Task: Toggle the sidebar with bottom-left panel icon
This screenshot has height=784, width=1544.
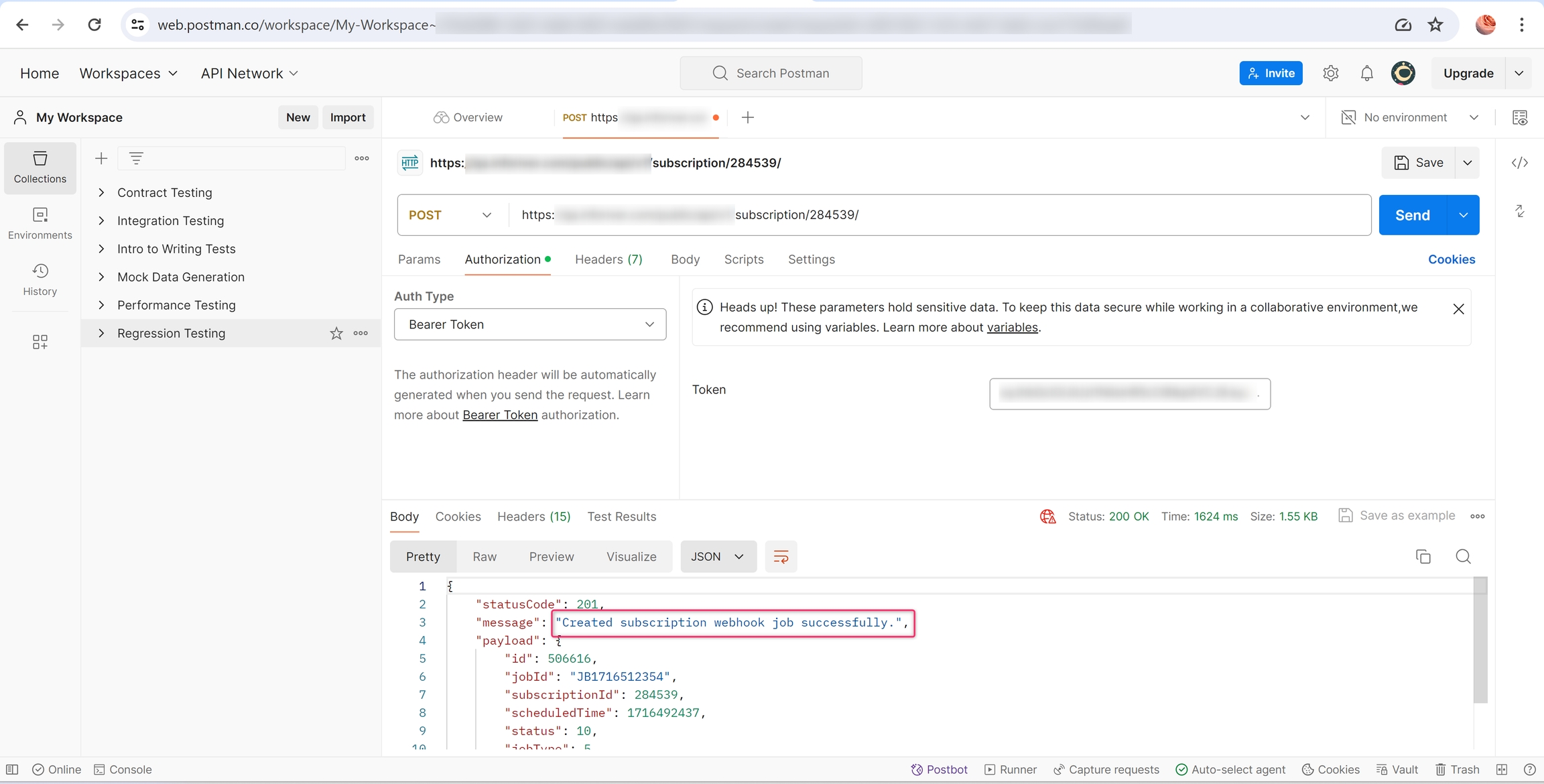Action: (12, 769)
